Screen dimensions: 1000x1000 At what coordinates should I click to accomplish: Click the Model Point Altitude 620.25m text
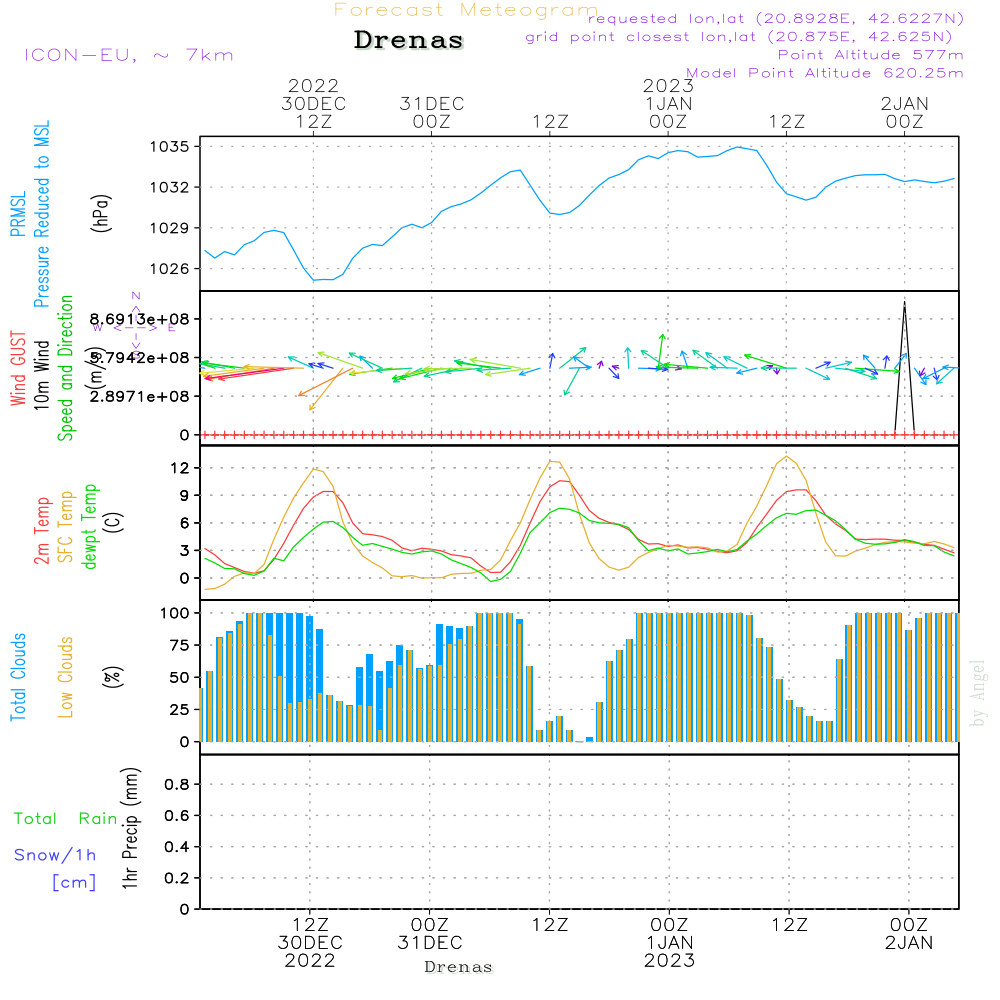824,73
